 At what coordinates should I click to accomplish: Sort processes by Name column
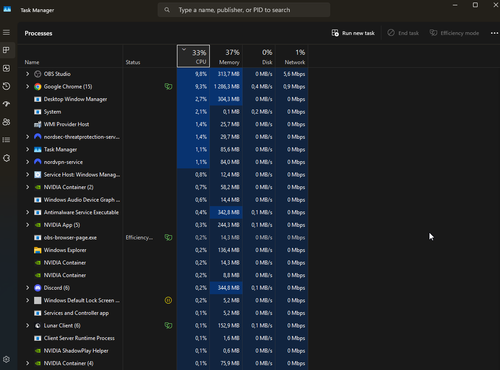point(70,56)
